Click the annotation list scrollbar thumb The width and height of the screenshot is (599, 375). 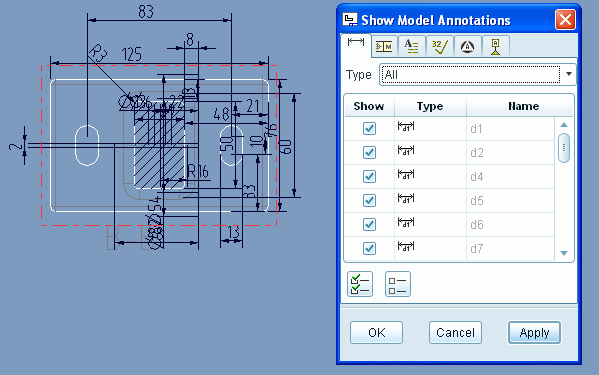point(564,148)
